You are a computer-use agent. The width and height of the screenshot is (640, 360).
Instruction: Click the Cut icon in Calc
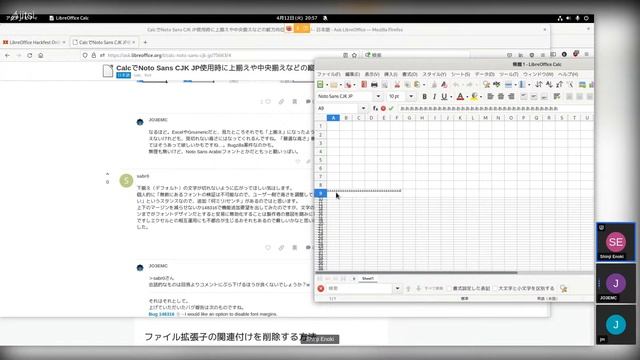pyautogui.click(x=397, y=84)
